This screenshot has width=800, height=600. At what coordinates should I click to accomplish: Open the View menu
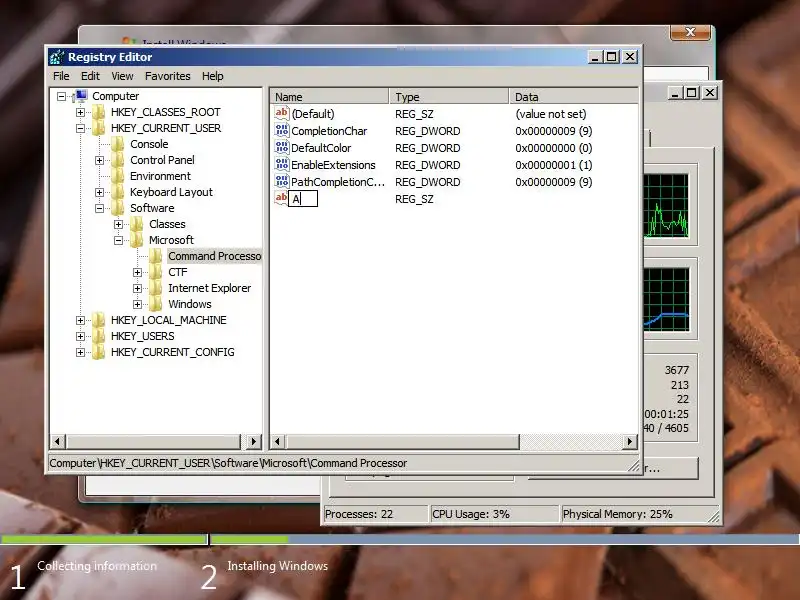click(x=122, y=76)
